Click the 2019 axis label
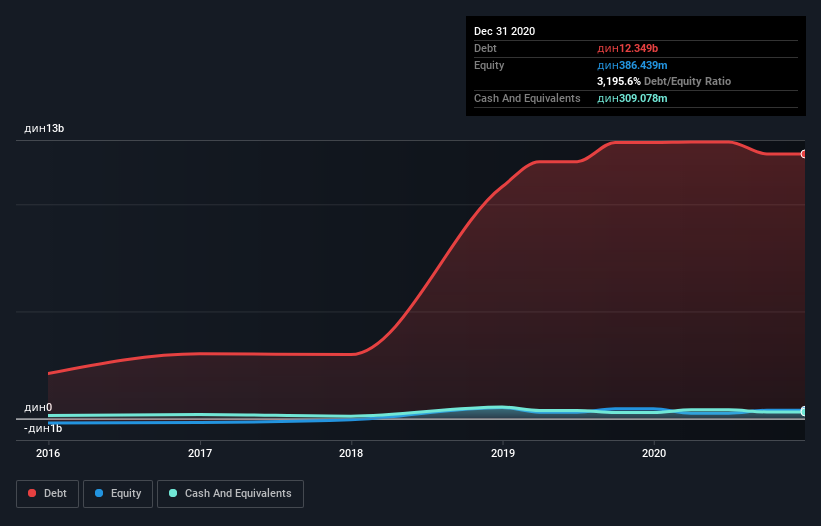The width and height of the screenshot is (821, 526). point(503,453)
